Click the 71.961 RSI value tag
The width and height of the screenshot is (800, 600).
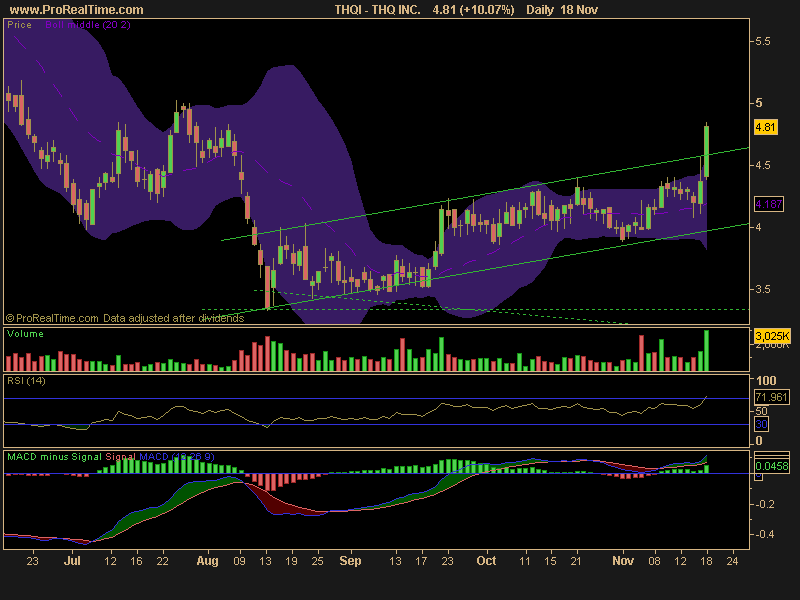click(x=772, y=397)
